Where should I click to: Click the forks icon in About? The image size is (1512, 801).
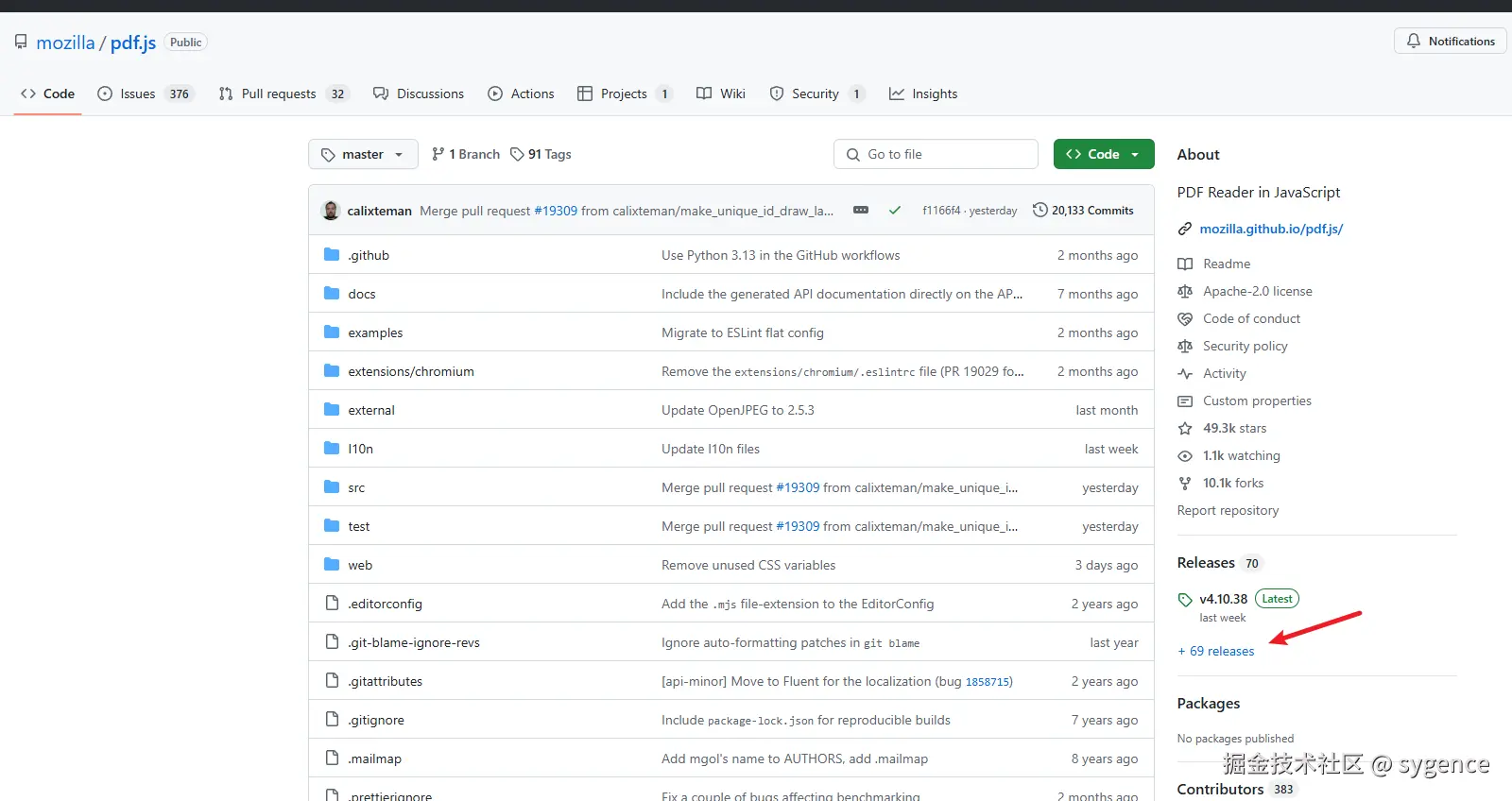[x=1185, y=484]
